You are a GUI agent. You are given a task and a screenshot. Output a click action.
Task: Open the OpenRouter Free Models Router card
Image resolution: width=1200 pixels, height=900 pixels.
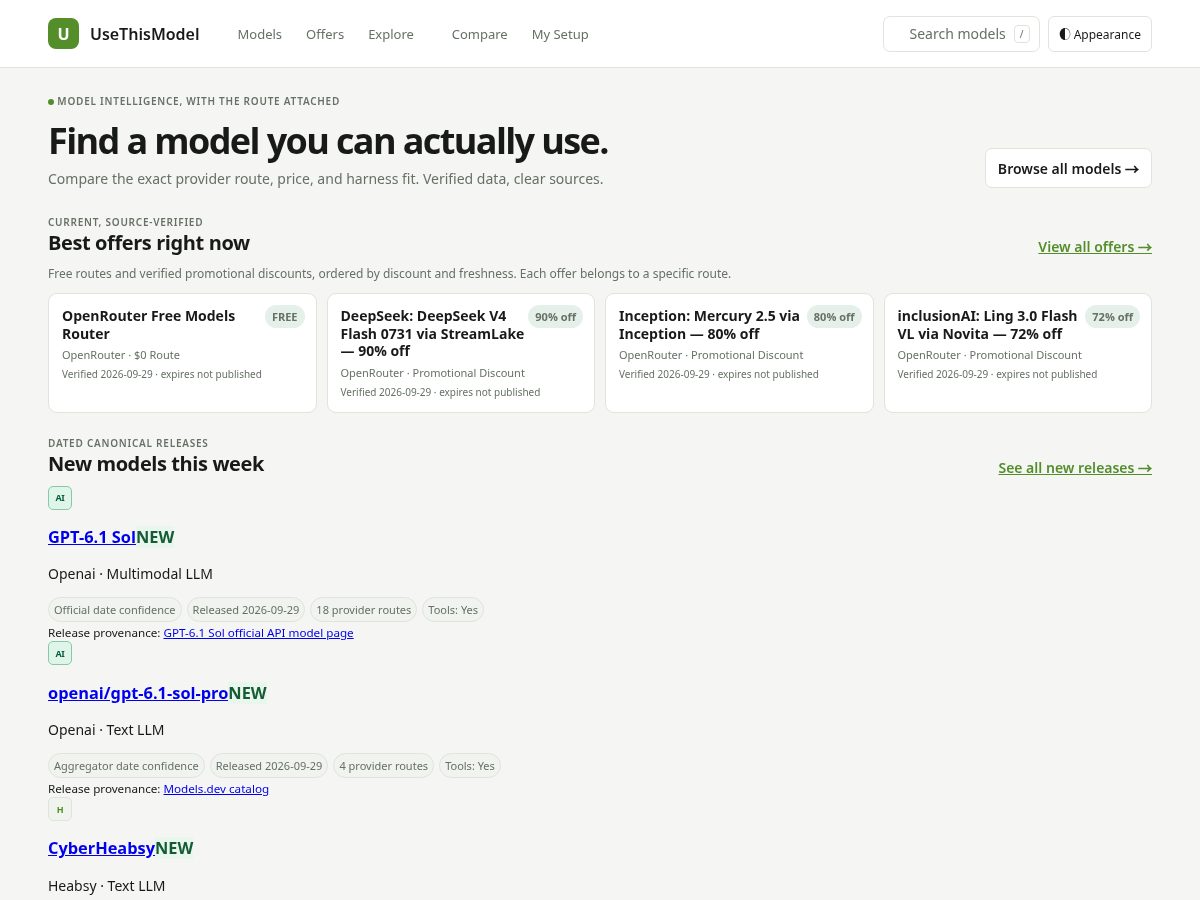tap(182, 353)
